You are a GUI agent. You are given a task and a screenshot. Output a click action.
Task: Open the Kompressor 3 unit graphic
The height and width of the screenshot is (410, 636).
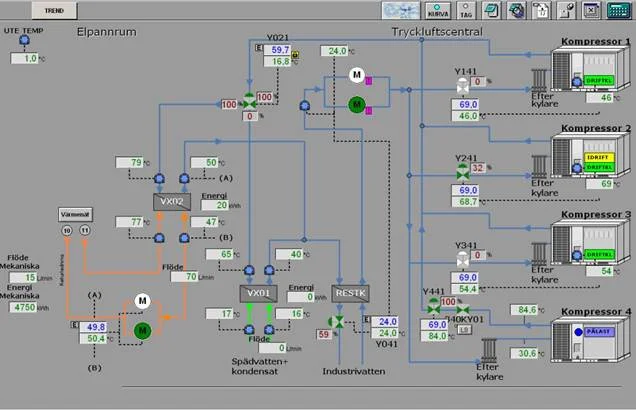point(591,244)
